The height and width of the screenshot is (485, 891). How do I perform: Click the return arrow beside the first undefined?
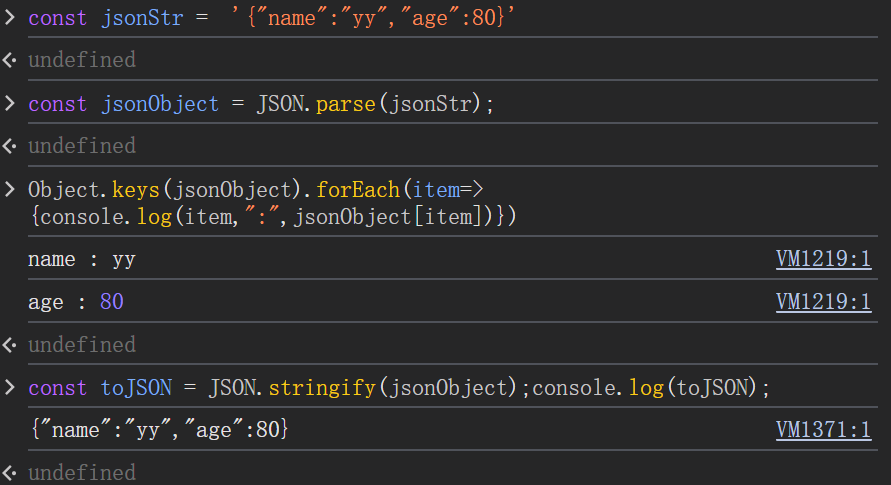[9, 60]
